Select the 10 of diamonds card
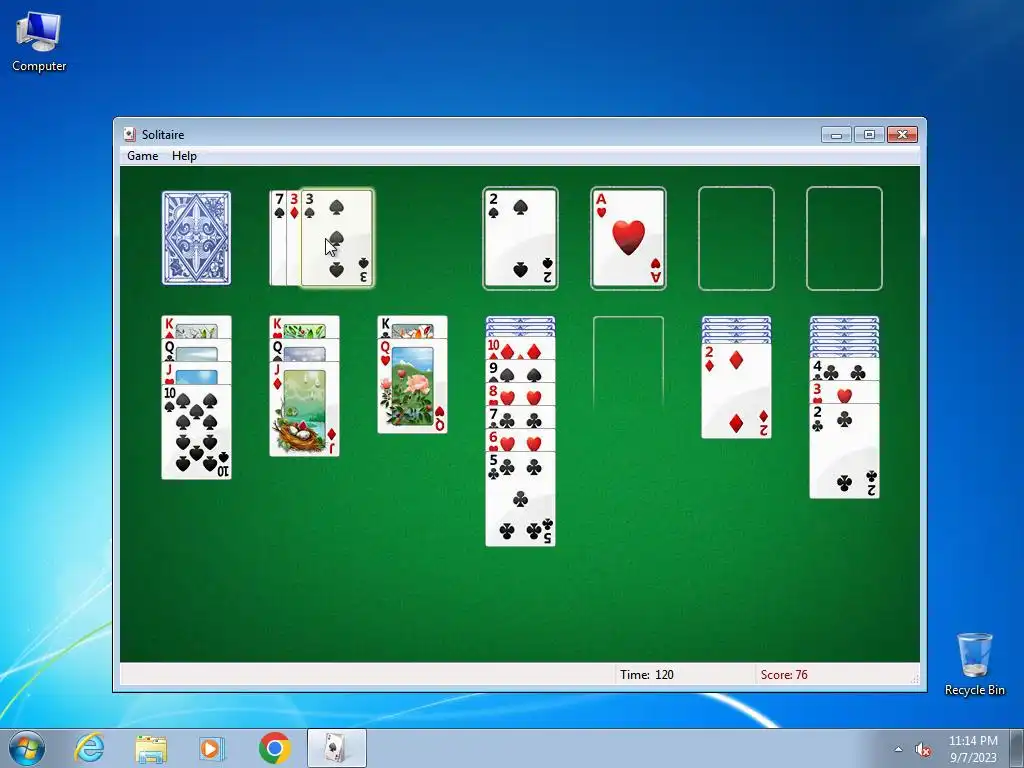The width and height of the screenshot is (1024, 768). pyautogui.click(x=520, y=349)
